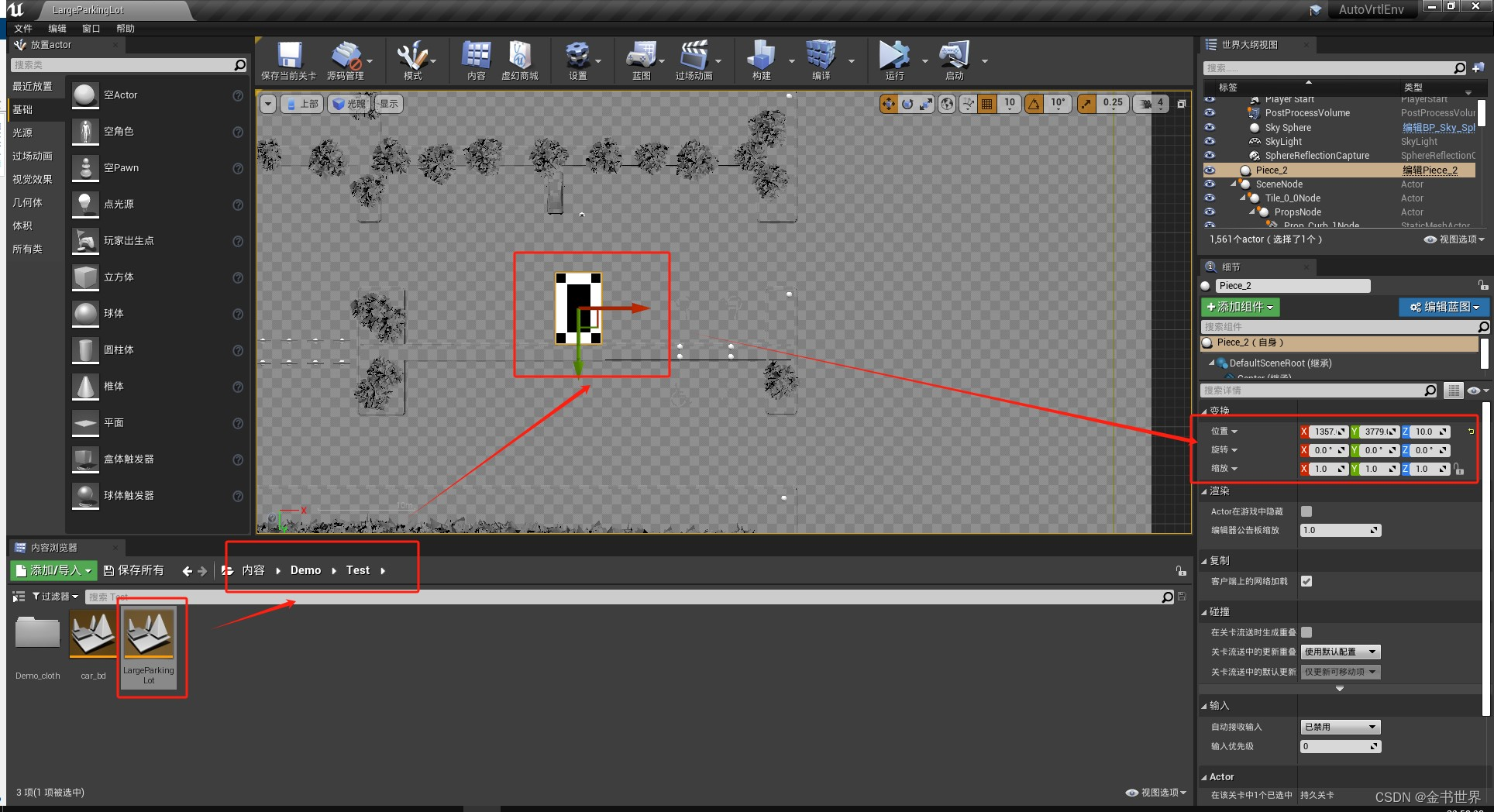Click the green 添加组件 button
The width and height of the screenshot is (1494, 812).
coord(1240,307)
